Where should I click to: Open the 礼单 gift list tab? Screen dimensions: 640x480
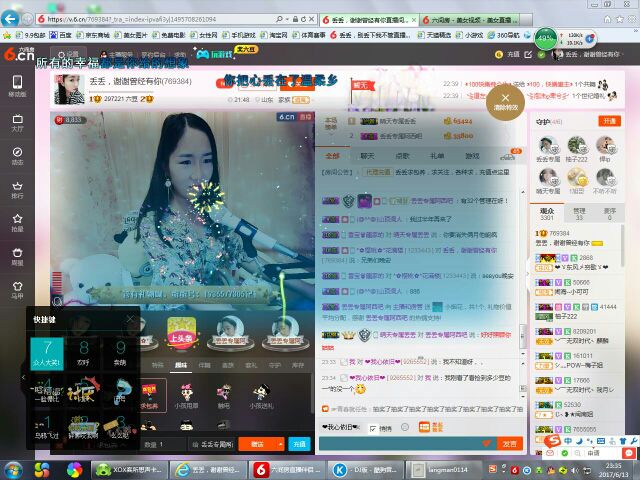(437, 156)
